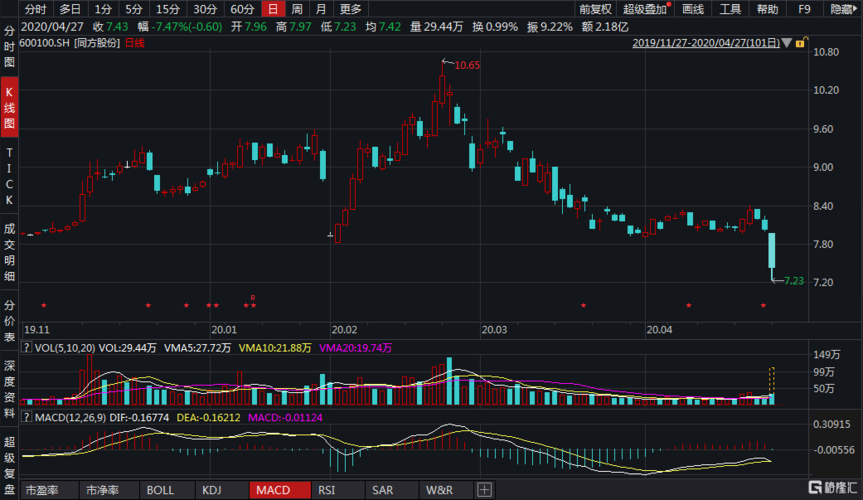This screenshot has height=500, width=863.
Task: Click the 10.65 high price marker
Action: point(467,65)
